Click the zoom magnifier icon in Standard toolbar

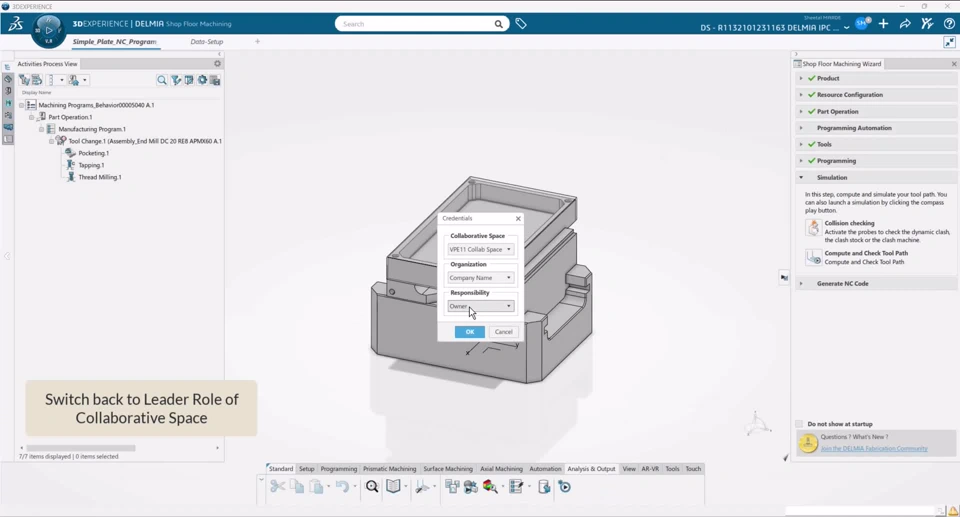tap(372, 487)
